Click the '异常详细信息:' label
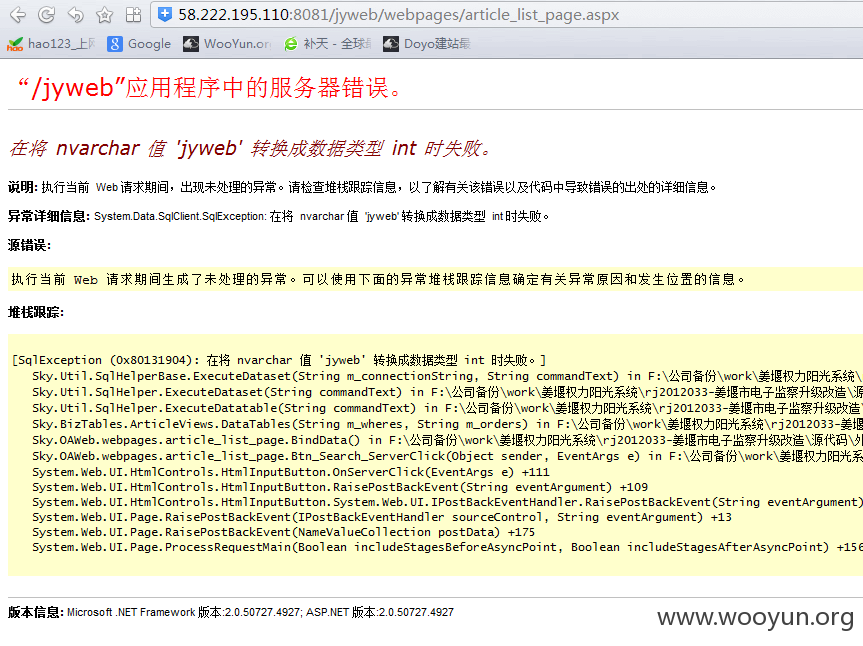The height and width of the screenshot is (646, 863). pos(48,216)
